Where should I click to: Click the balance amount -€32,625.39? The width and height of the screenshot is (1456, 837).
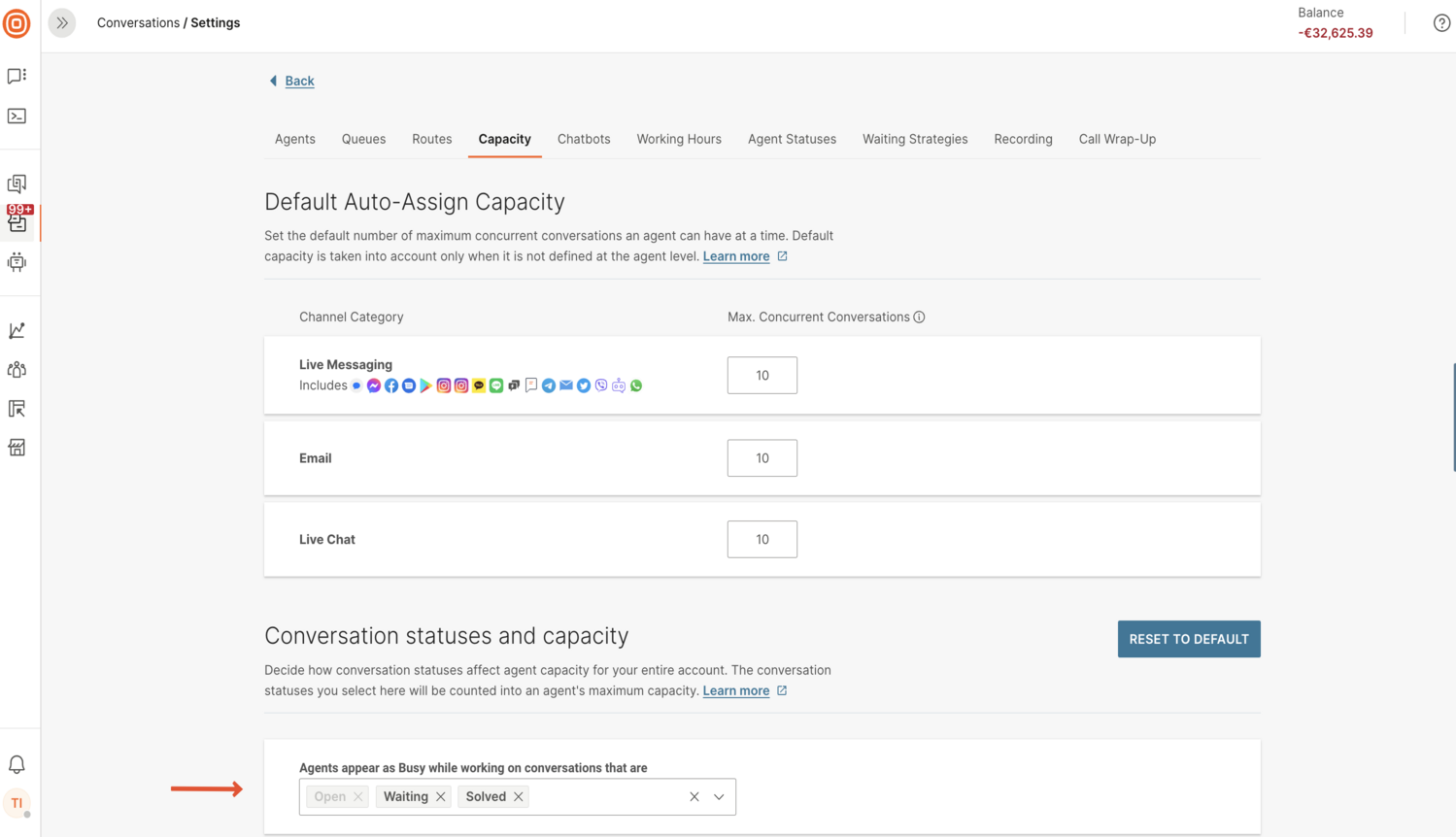click(1336, 33)
